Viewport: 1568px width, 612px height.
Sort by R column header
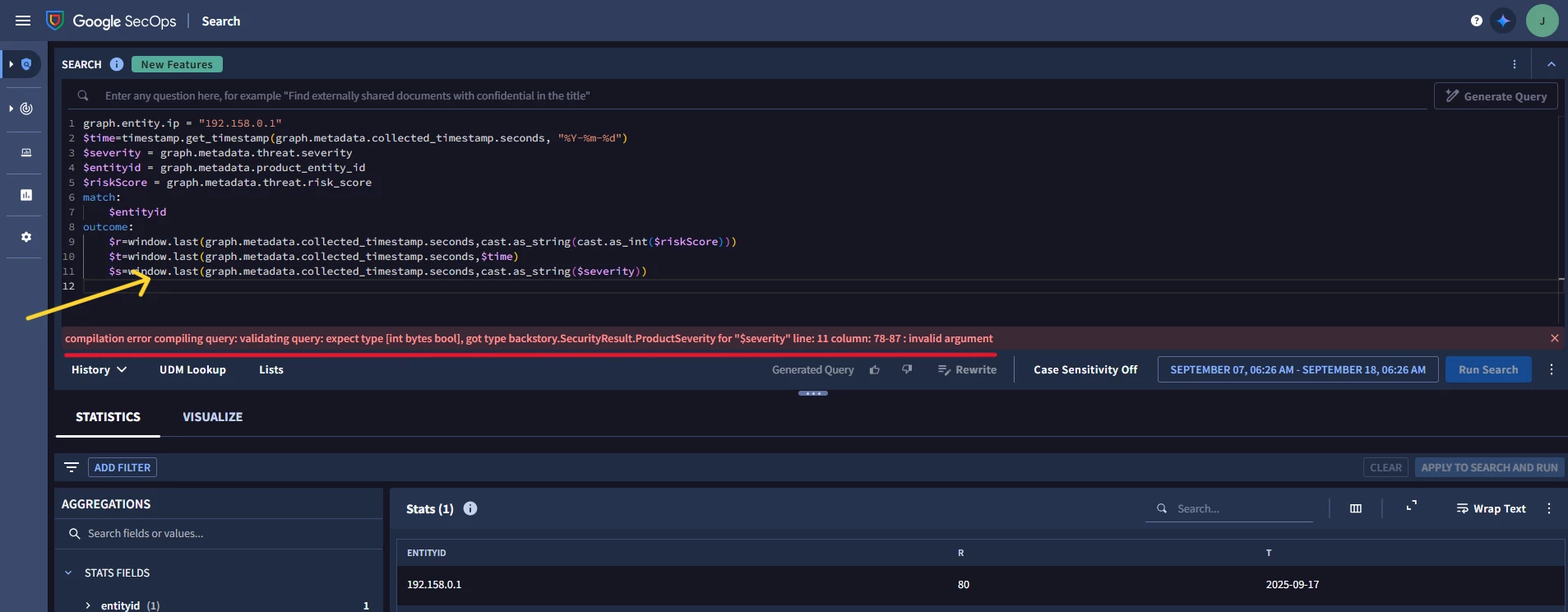tap(960, 553)
